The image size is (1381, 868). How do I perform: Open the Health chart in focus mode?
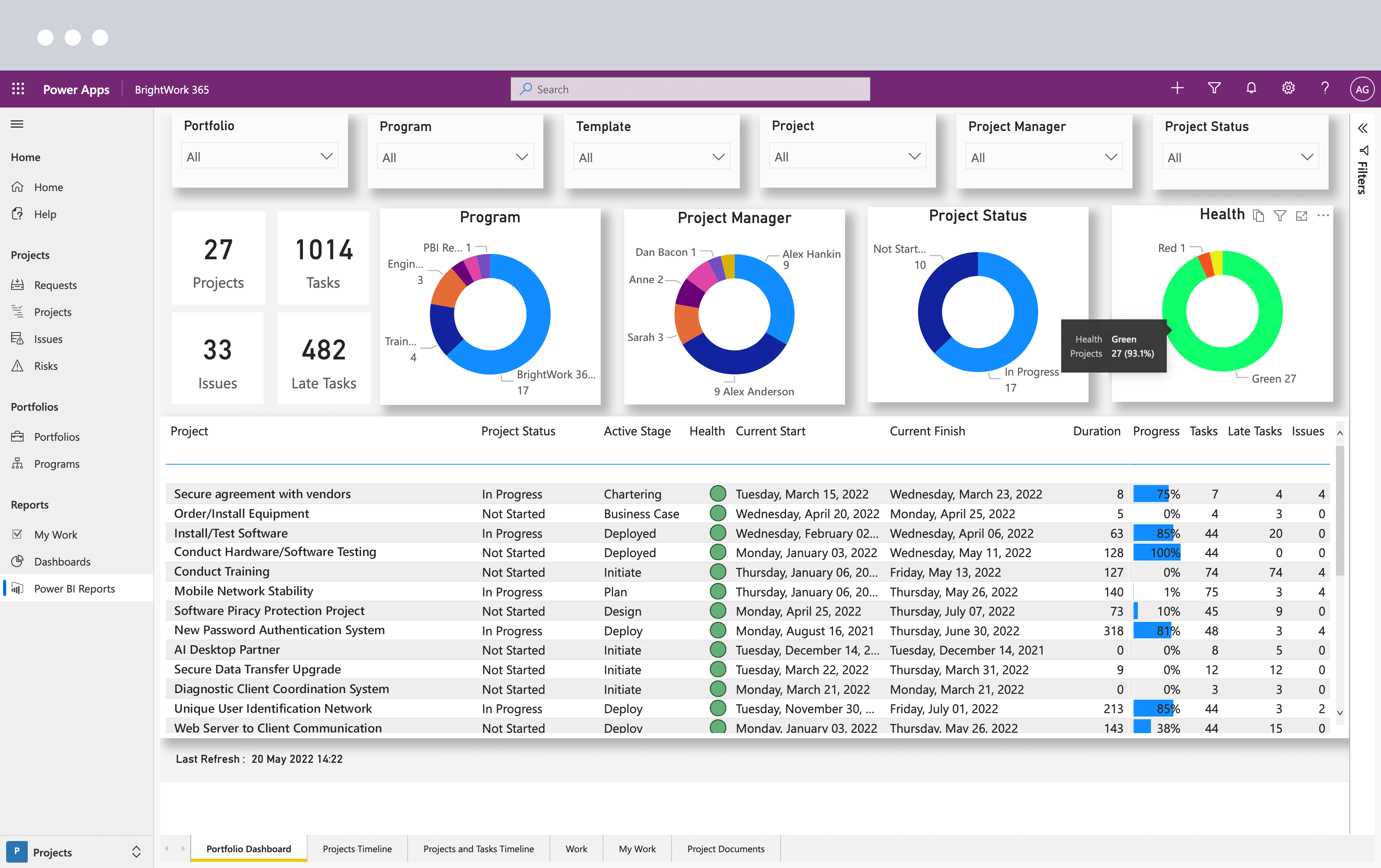point(1301,216)
